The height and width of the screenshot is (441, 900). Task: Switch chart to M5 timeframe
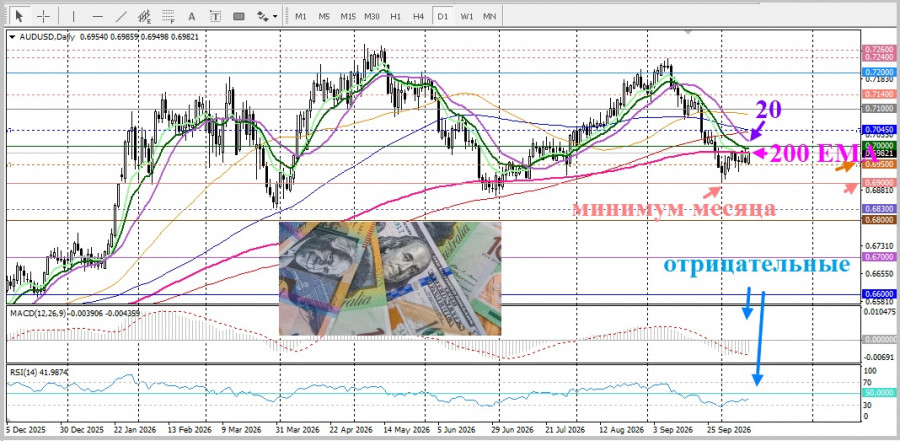tap(324, 16)
